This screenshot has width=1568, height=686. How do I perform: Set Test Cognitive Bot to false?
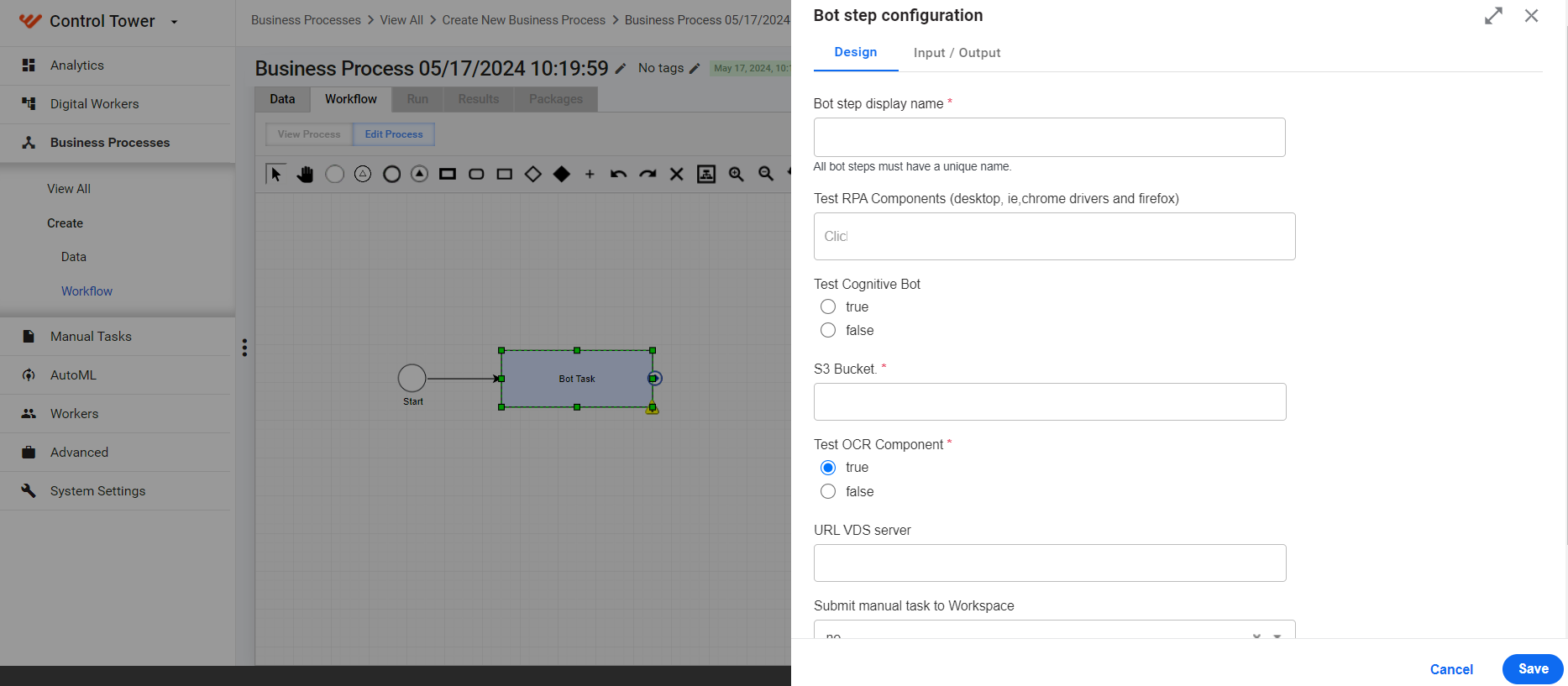[x=828, y=330]
